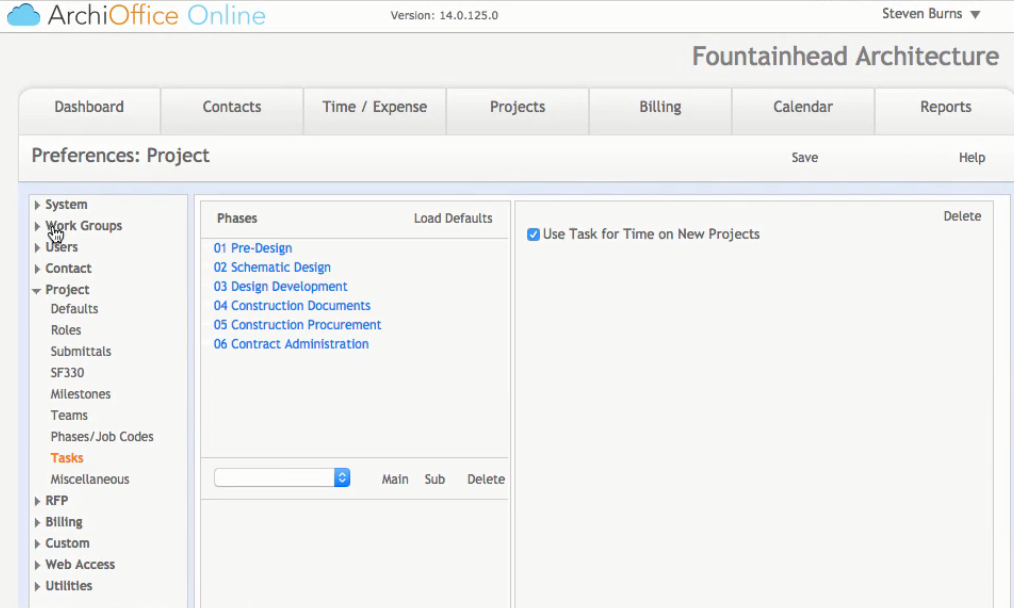1014x608 pixels.
Task: Click the Main task button
Action: coord(395,480)
